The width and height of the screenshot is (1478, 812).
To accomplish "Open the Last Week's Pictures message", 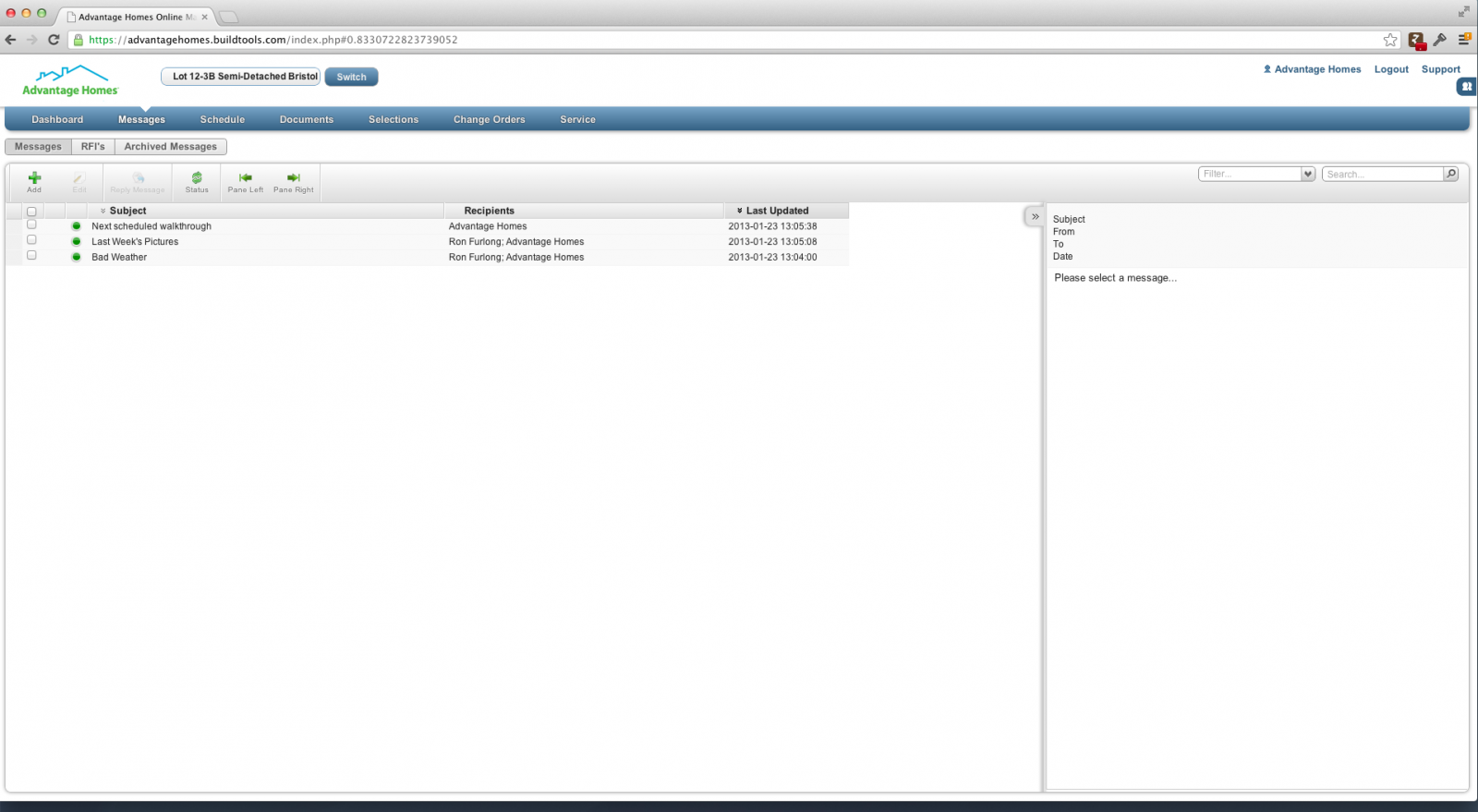I will (135, 242).
